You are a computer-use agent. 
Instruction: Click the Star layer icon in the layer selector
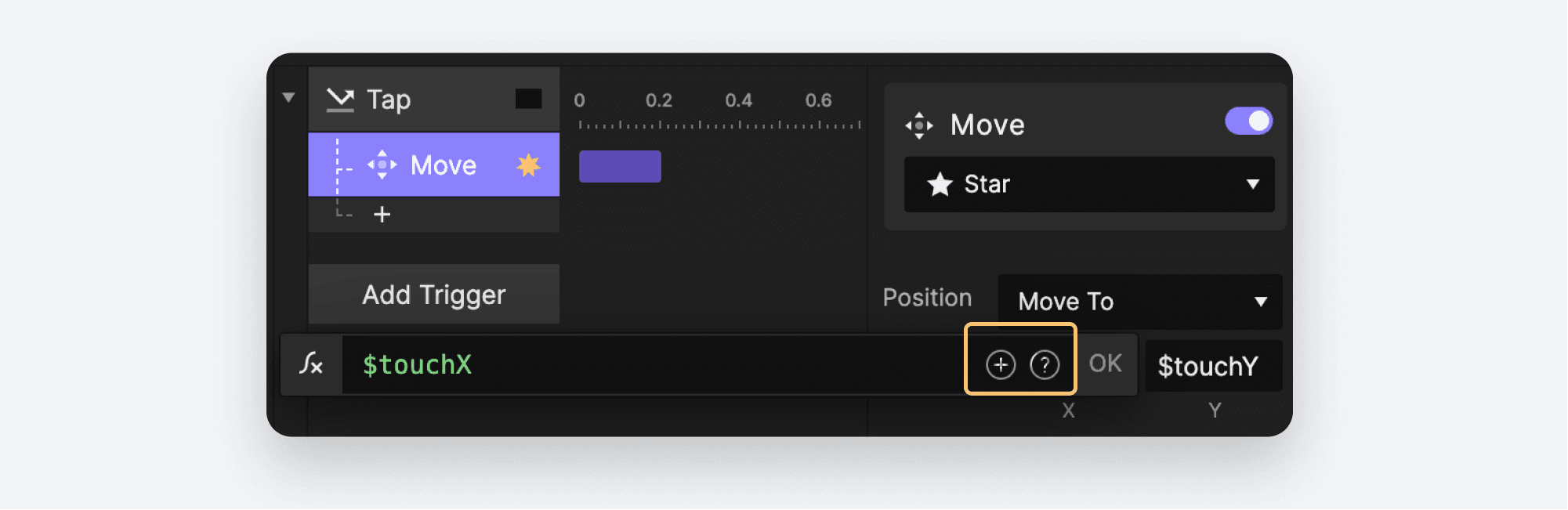[x=940, y=184]
